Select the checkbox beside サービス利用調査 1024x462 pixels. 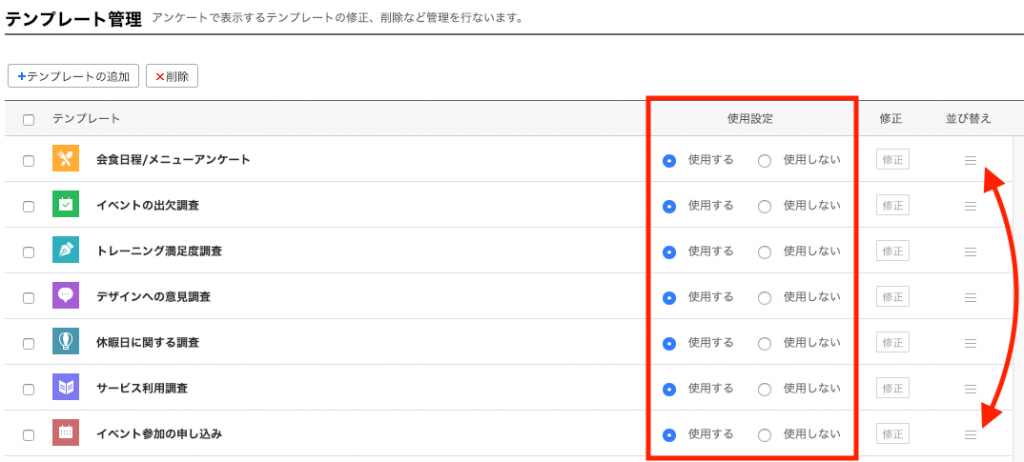pos(29,389)
